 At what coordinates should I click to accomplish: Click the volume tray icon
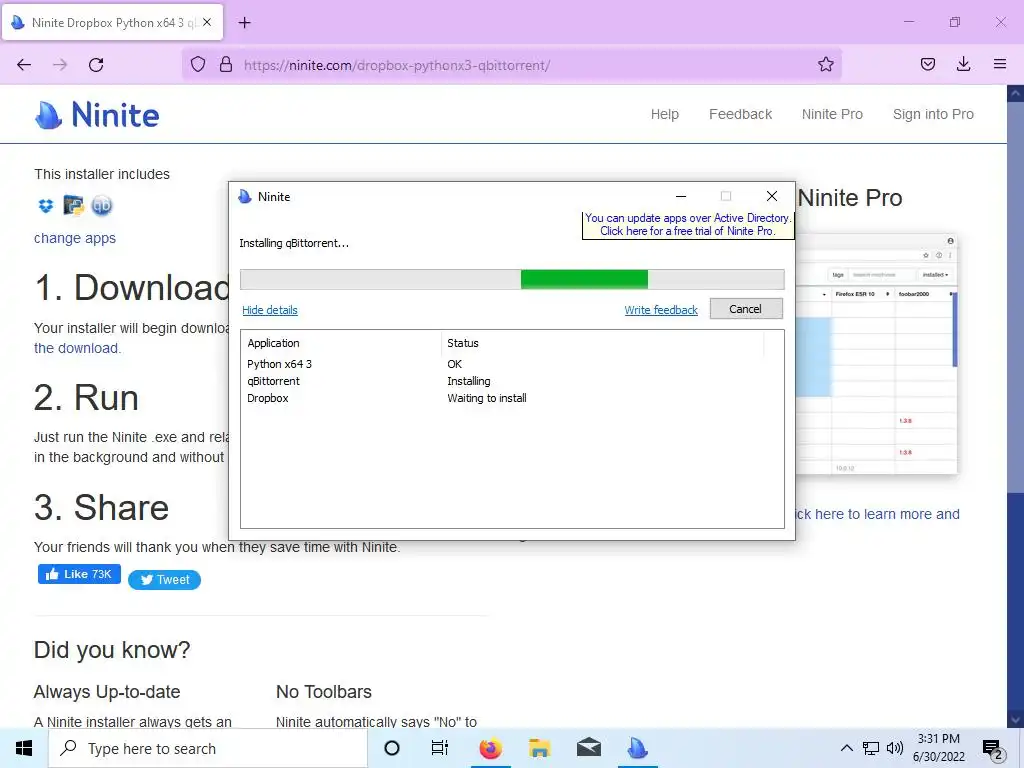click(895, 748)
